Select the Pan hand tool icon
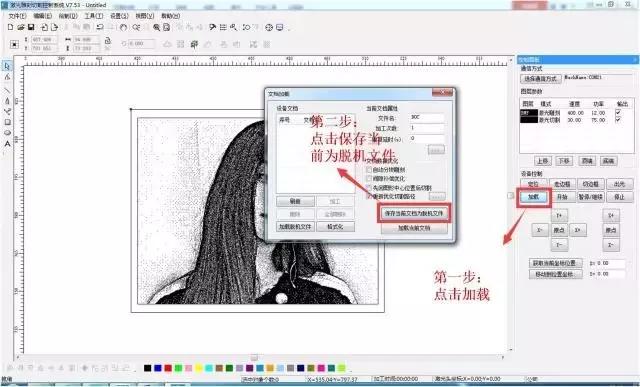Screen dimensions: 640x387 (x=123, y=27)
